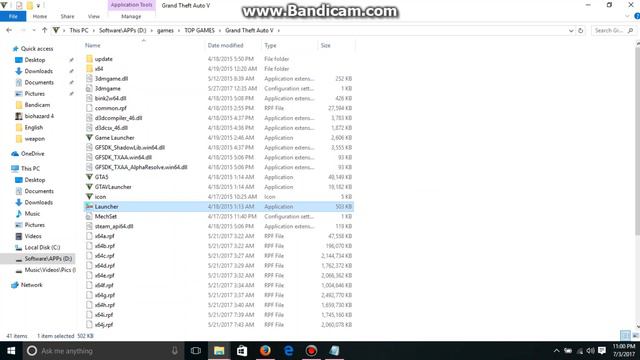This screenshot has width=640, height=360.
Task: Select the GTAVLauncher application icon
Action: (x=89, y=187)
